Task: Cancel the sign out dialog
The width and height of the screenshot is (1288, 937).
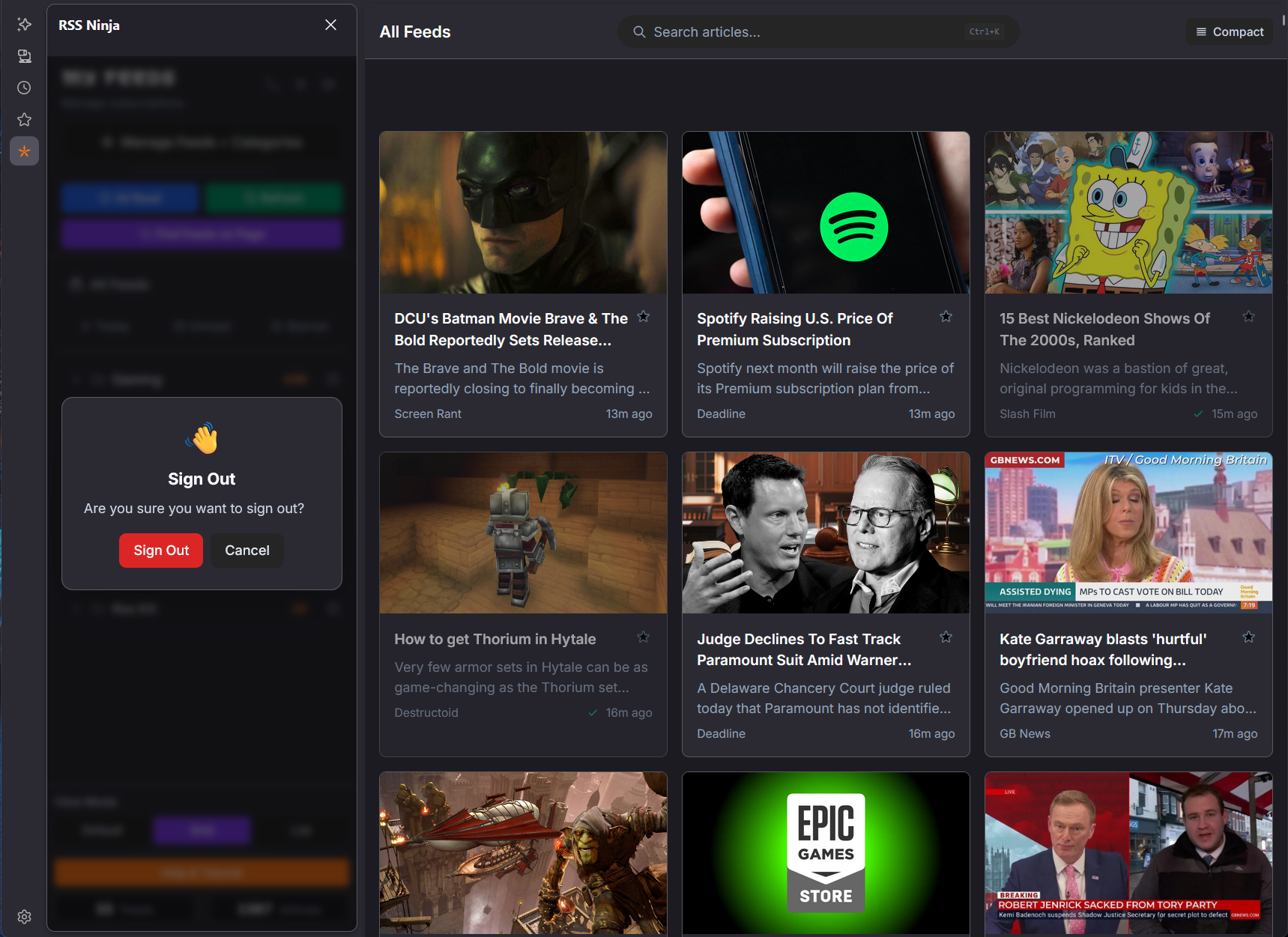Action: [x=247, y=550]
